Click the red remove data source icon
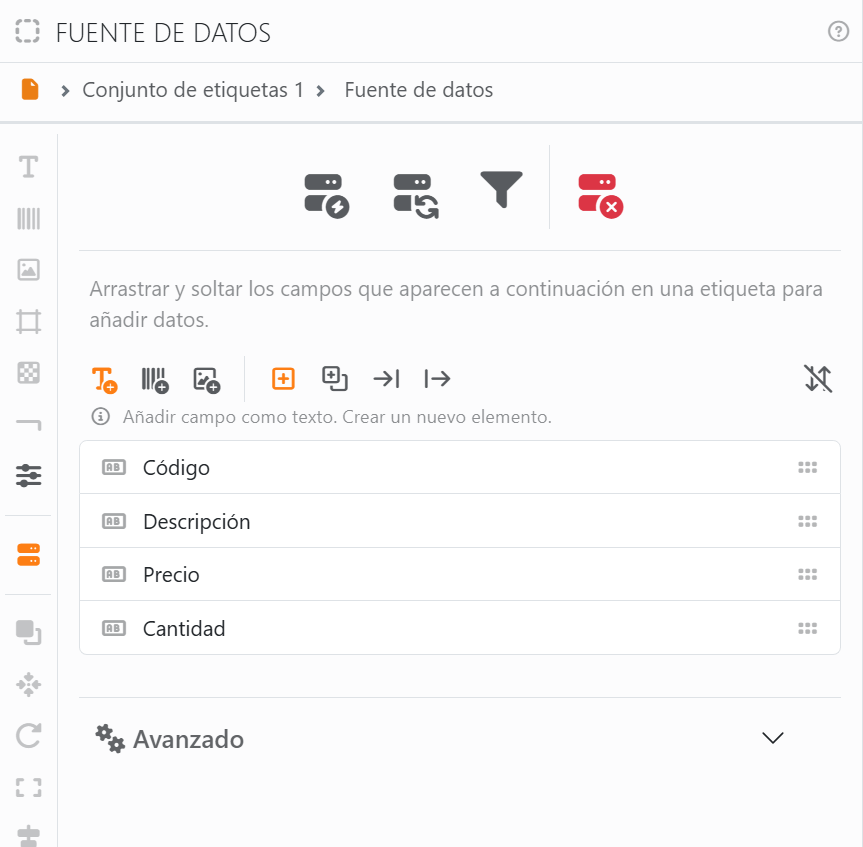The width and height of the screenshot is (863, 847). click(600, 196)
